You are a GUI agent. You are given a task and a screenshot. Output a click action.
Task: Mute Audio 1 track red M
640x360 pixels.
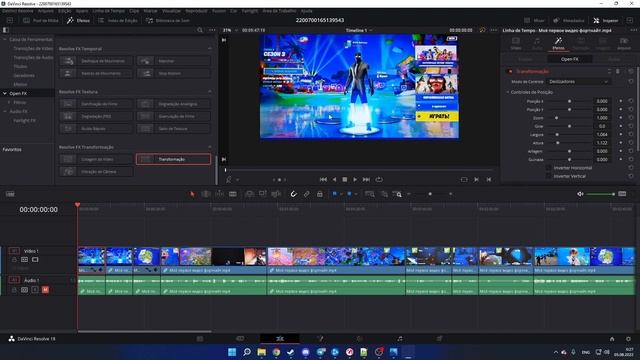[45, 290]
